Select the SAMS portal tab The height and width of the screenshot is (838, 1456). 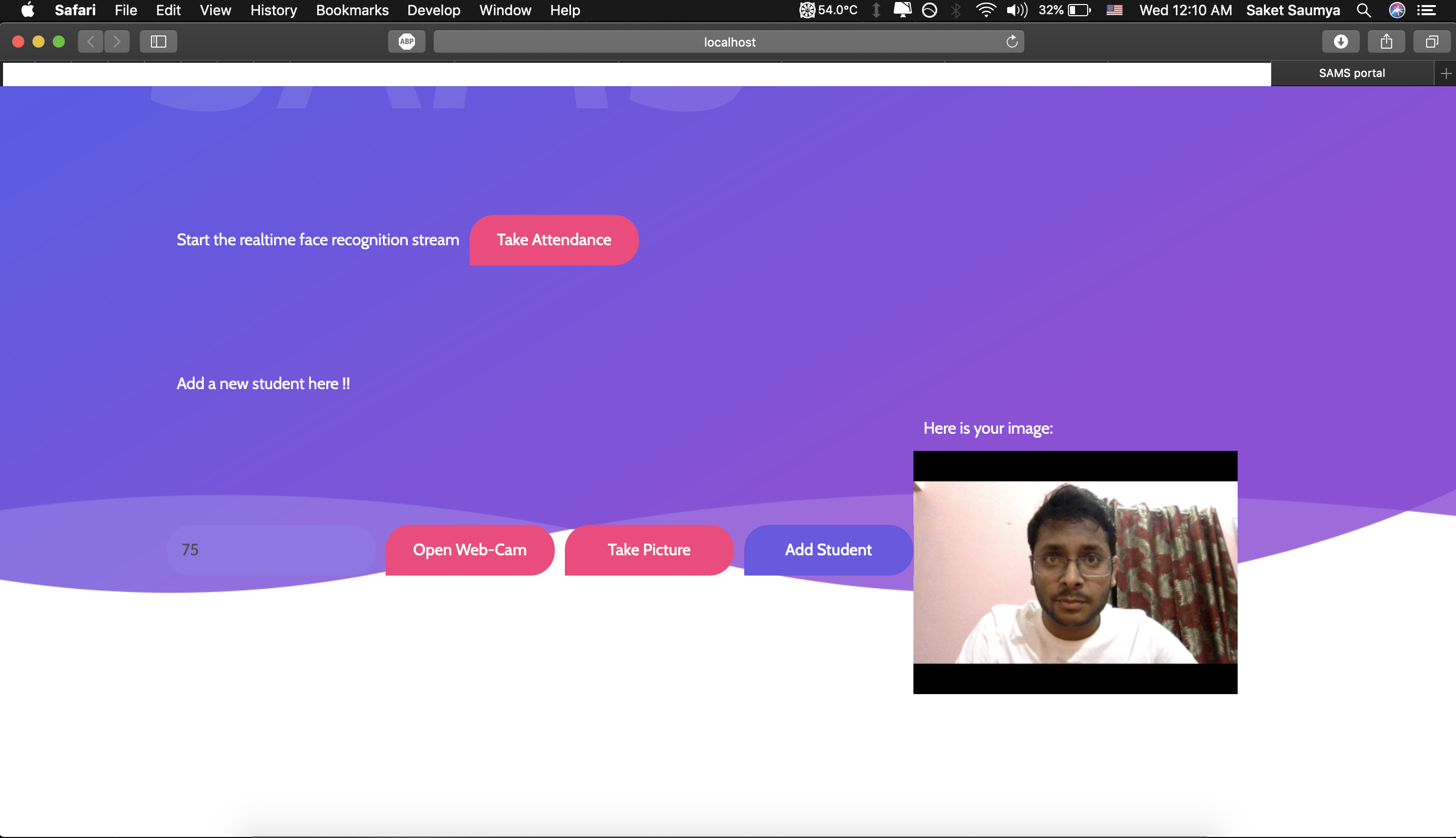point(1351,73)
